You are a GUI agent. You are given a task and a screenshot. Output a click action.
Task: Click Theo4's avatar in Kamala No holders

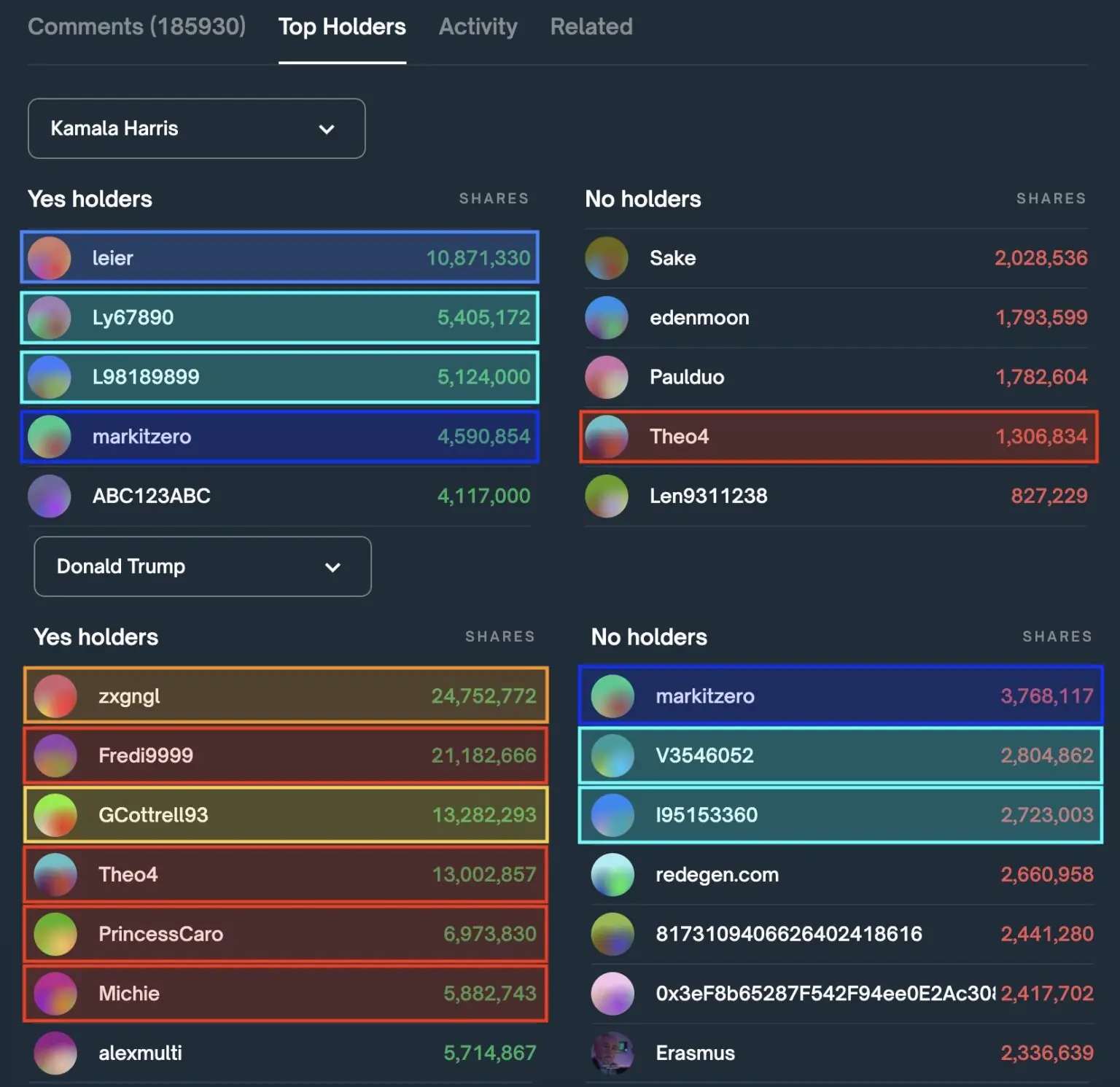607,437
